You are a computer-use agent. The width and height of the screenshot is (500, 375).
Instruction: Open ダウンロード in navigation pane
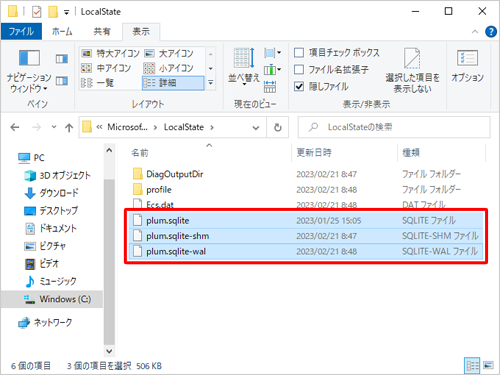pos(52,193)
